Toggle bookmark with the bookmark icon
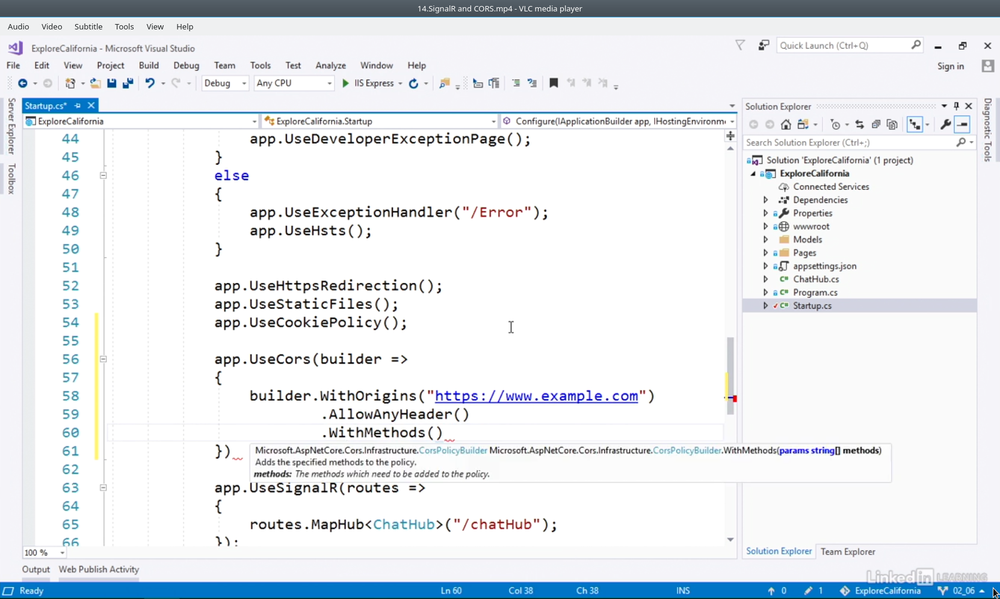Viewport: 1000px width, 599px height. coord(554,83)
